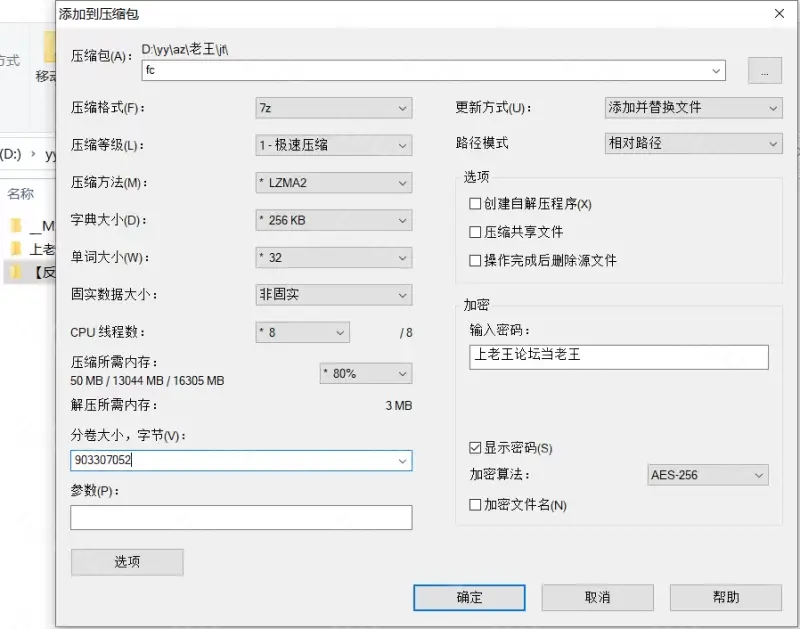The width and height of the screenshot is (800, 629).
Task: Enable 创建自解压程序 checkbox
Action: click(x=474, y=204)
